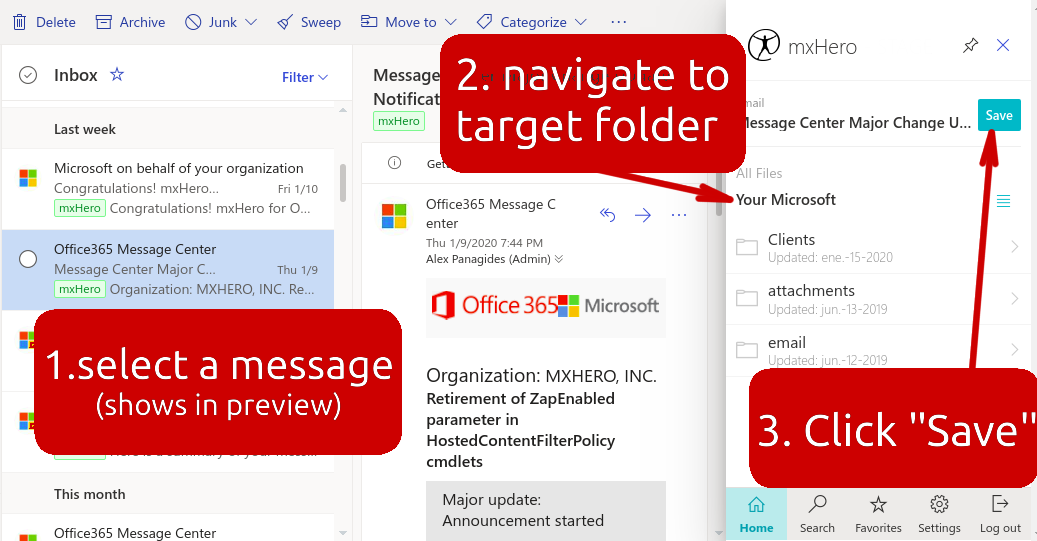Click the info icon in reading pane banner
Viewport: 1037px width, 541px height.
pyautogui.click(x=394, y=163)
